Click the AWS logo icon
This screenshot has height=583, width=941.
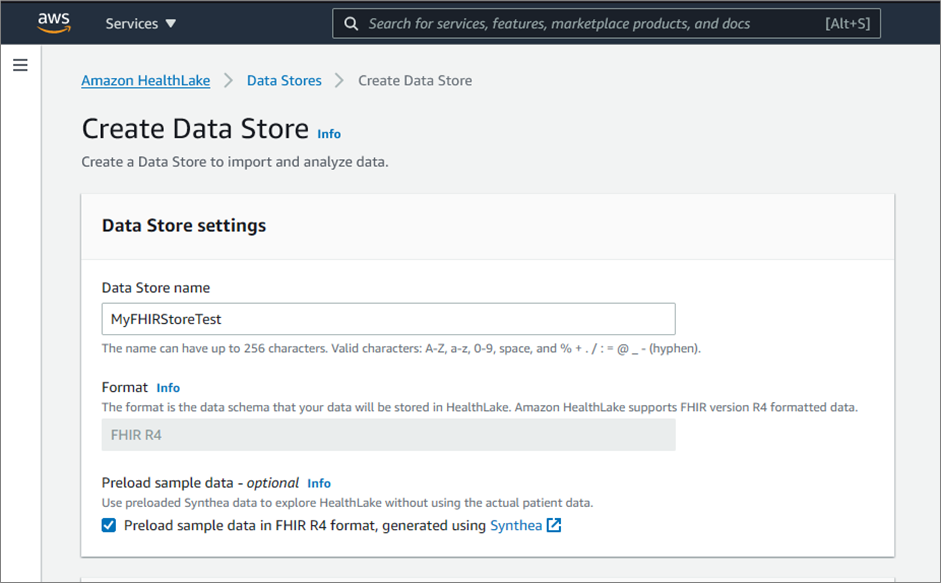click(x=54, y=23)
